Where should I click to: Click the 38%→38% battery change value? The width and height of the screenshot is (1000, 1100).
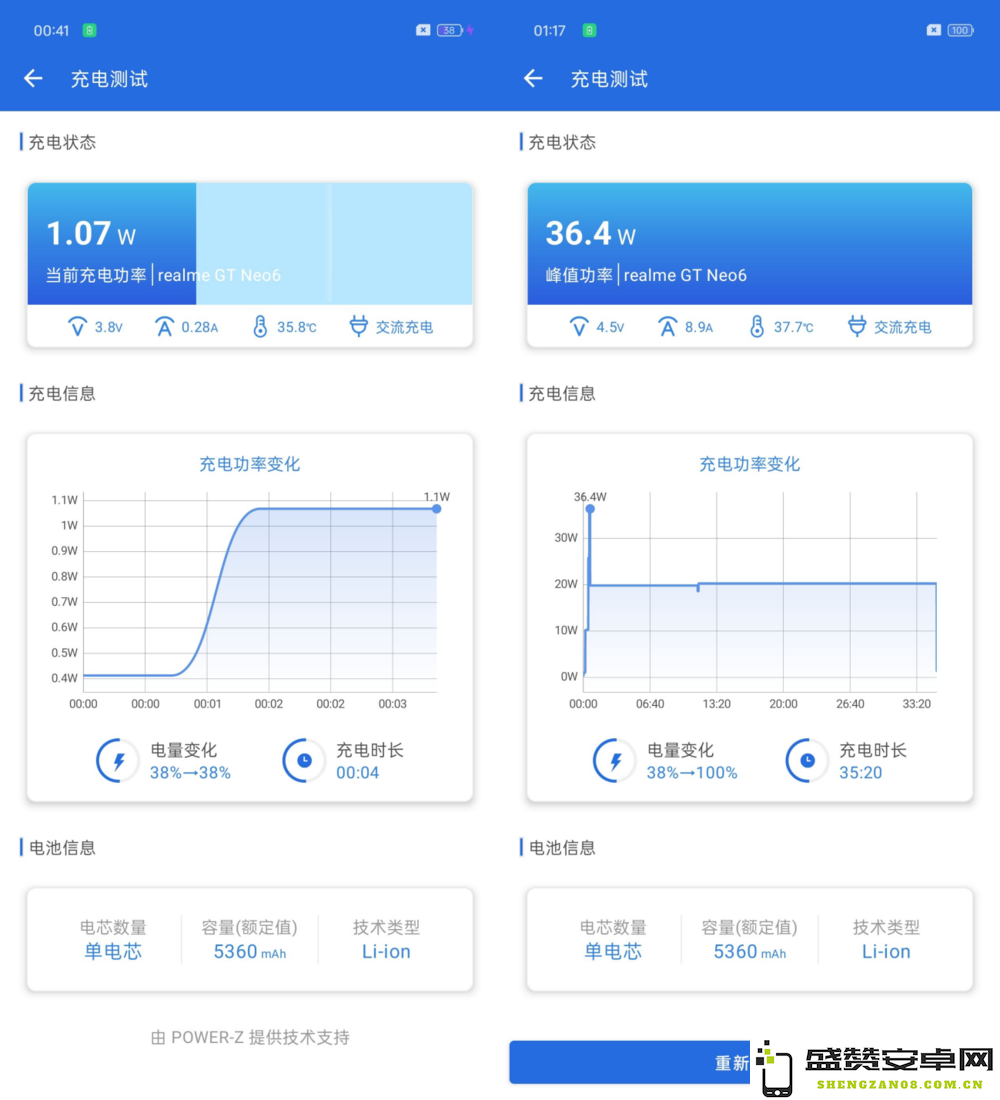click(190, 772)
